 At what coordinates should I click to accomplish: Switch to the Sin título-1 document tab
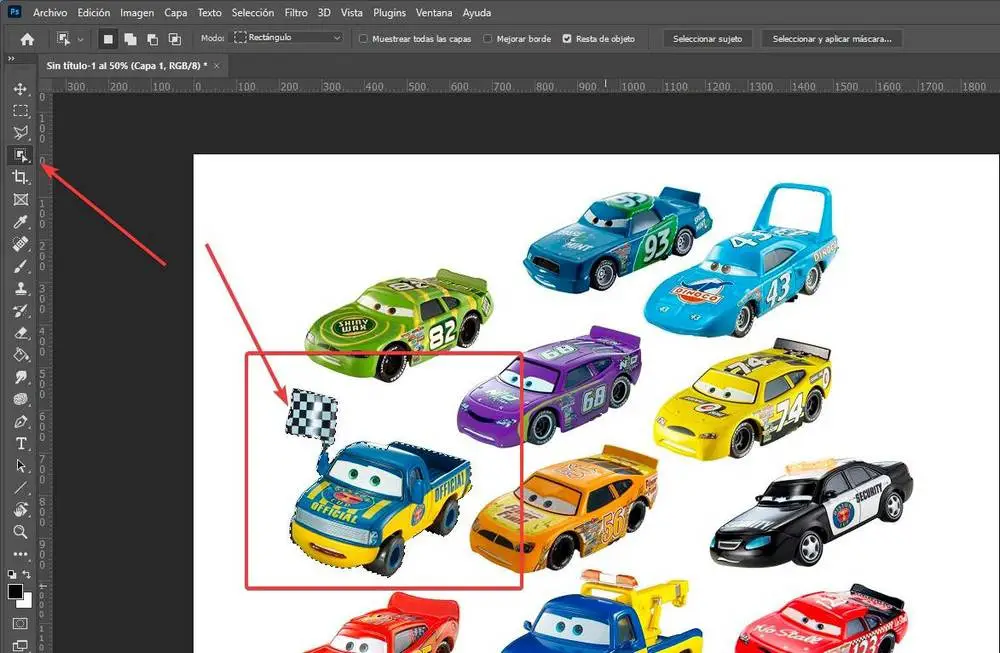pos(127,66)
